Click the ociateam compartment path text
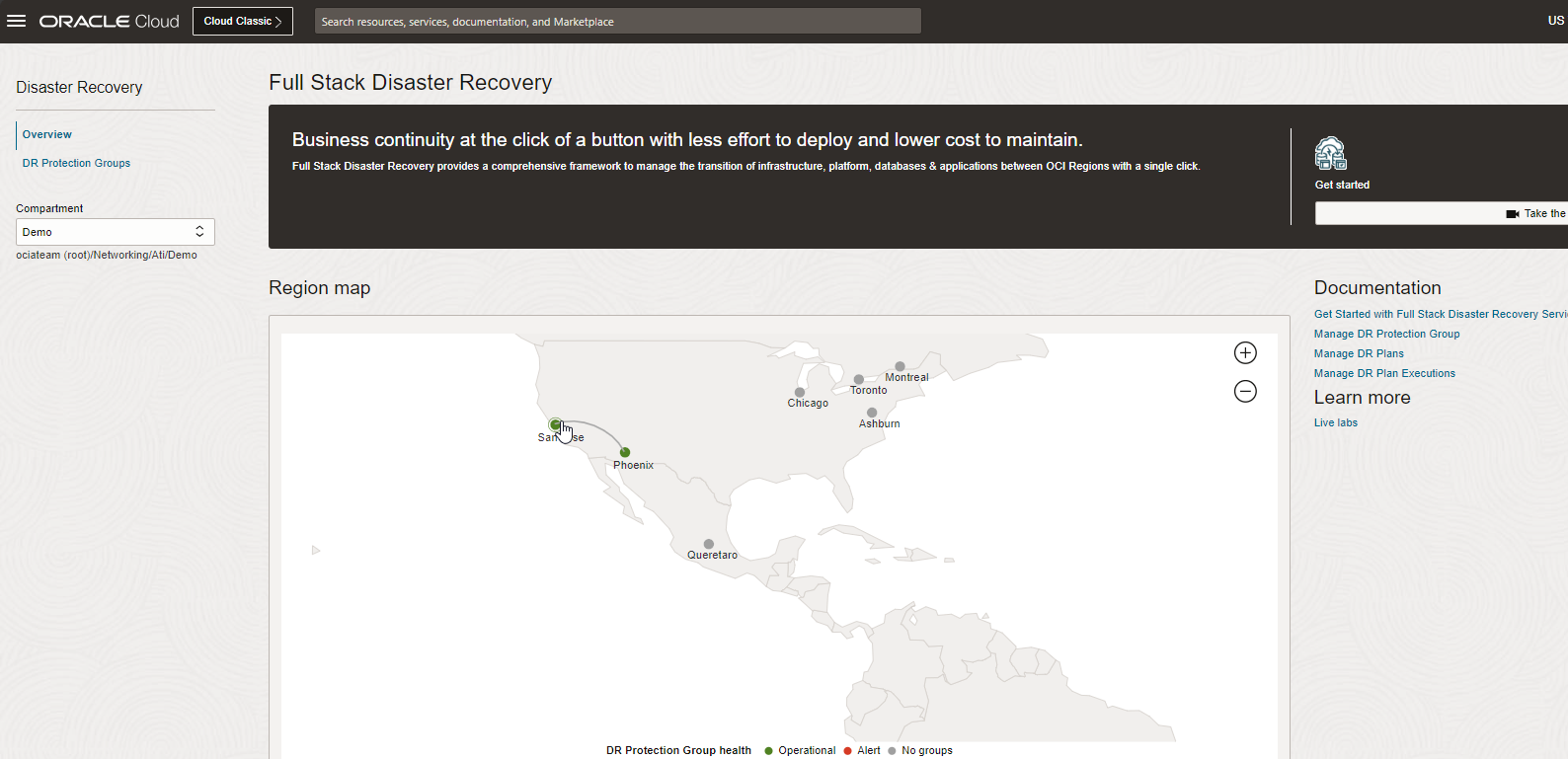 tap(107, 255)
